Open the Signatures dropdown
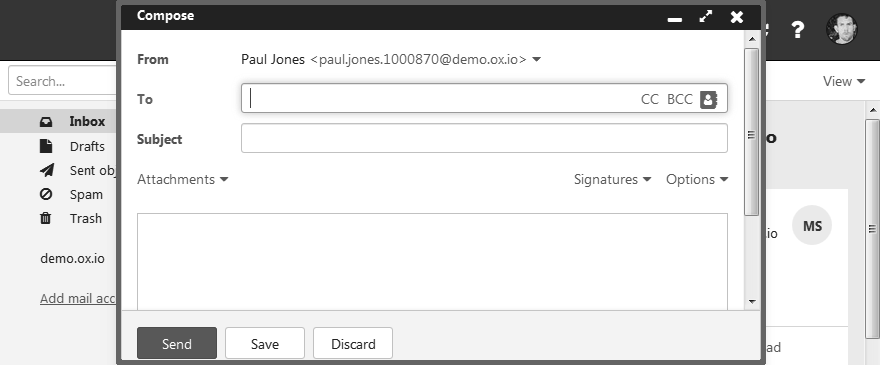Viewport: 880px width, 365px height. [x=612, y=180]
